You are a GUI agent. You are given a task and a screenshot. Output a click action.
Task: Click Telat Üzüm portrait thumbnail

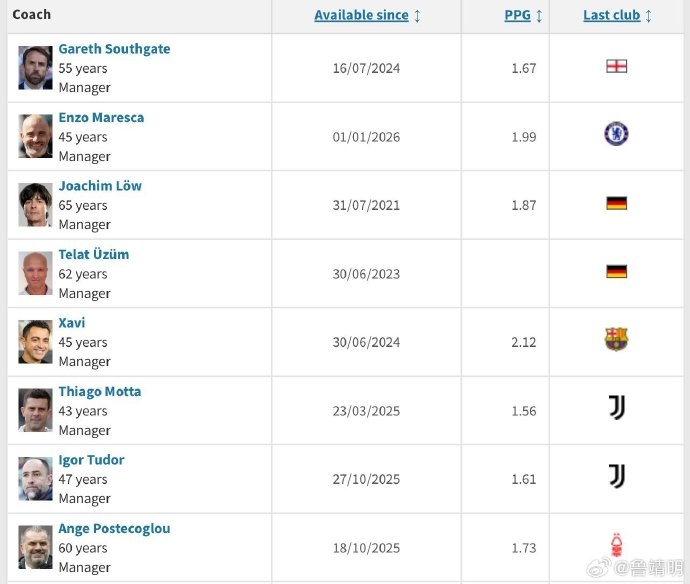pyautogui.click(x=35, y=273)
